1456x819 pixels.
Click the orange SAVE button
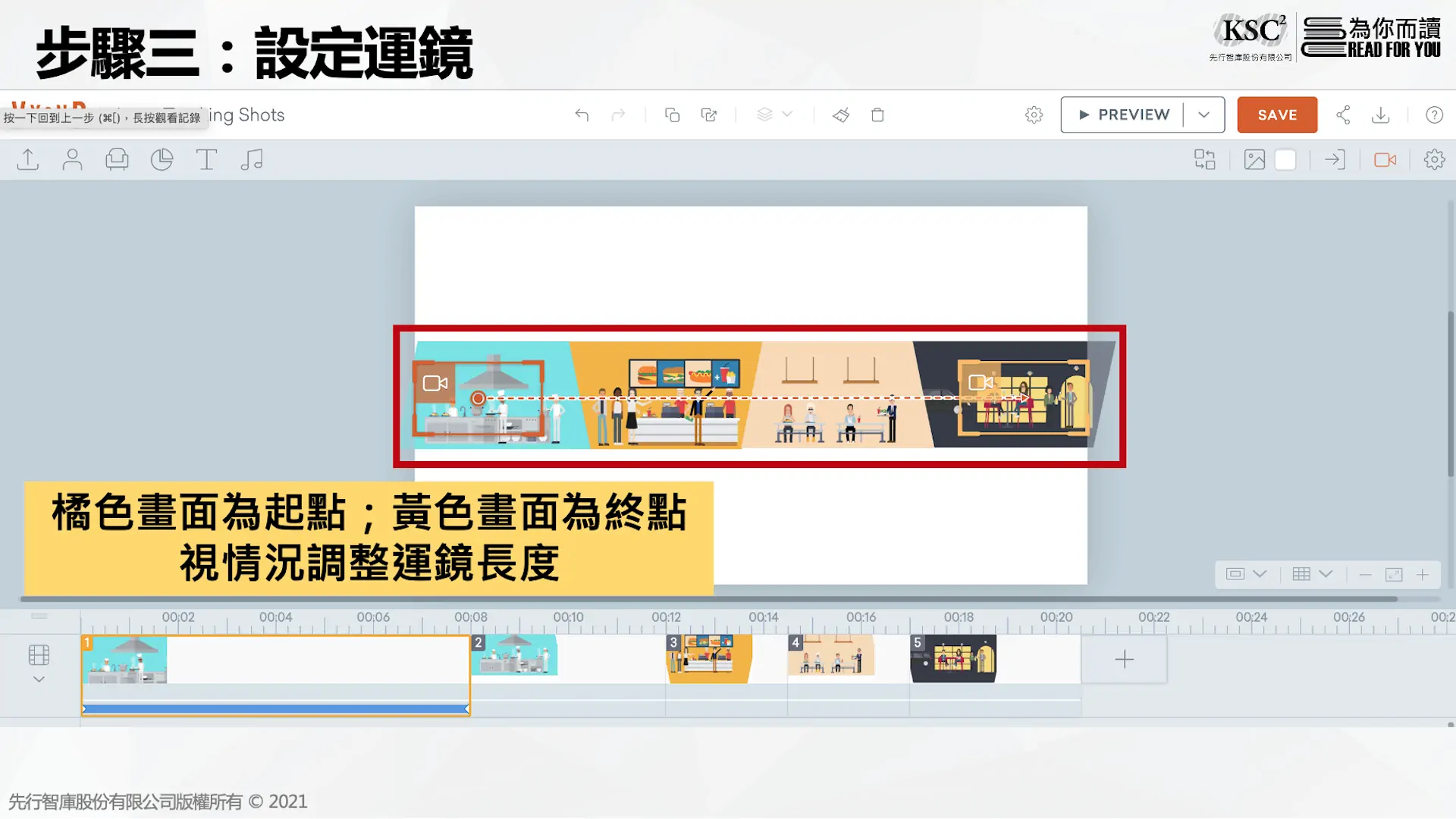point(1277,115)
